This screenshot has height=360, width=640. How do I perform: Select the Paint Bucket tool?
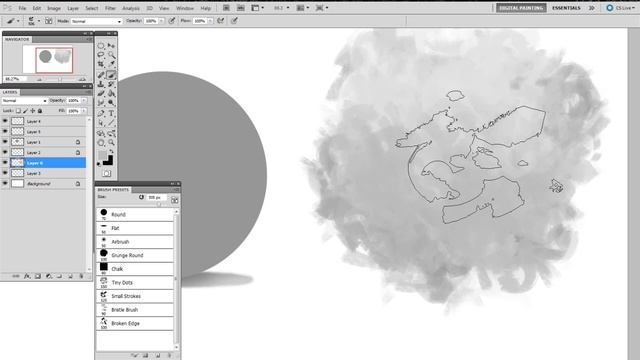(x=111, y=93)
